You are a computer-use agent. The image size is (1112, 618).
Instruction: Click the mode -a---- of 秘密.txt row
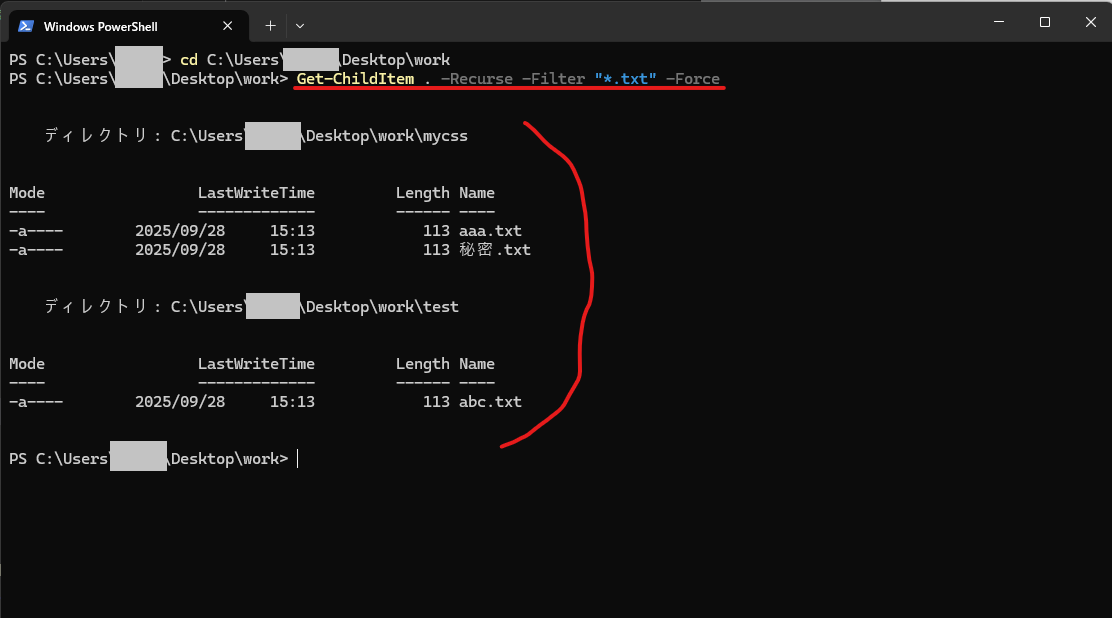pos(36,250)
